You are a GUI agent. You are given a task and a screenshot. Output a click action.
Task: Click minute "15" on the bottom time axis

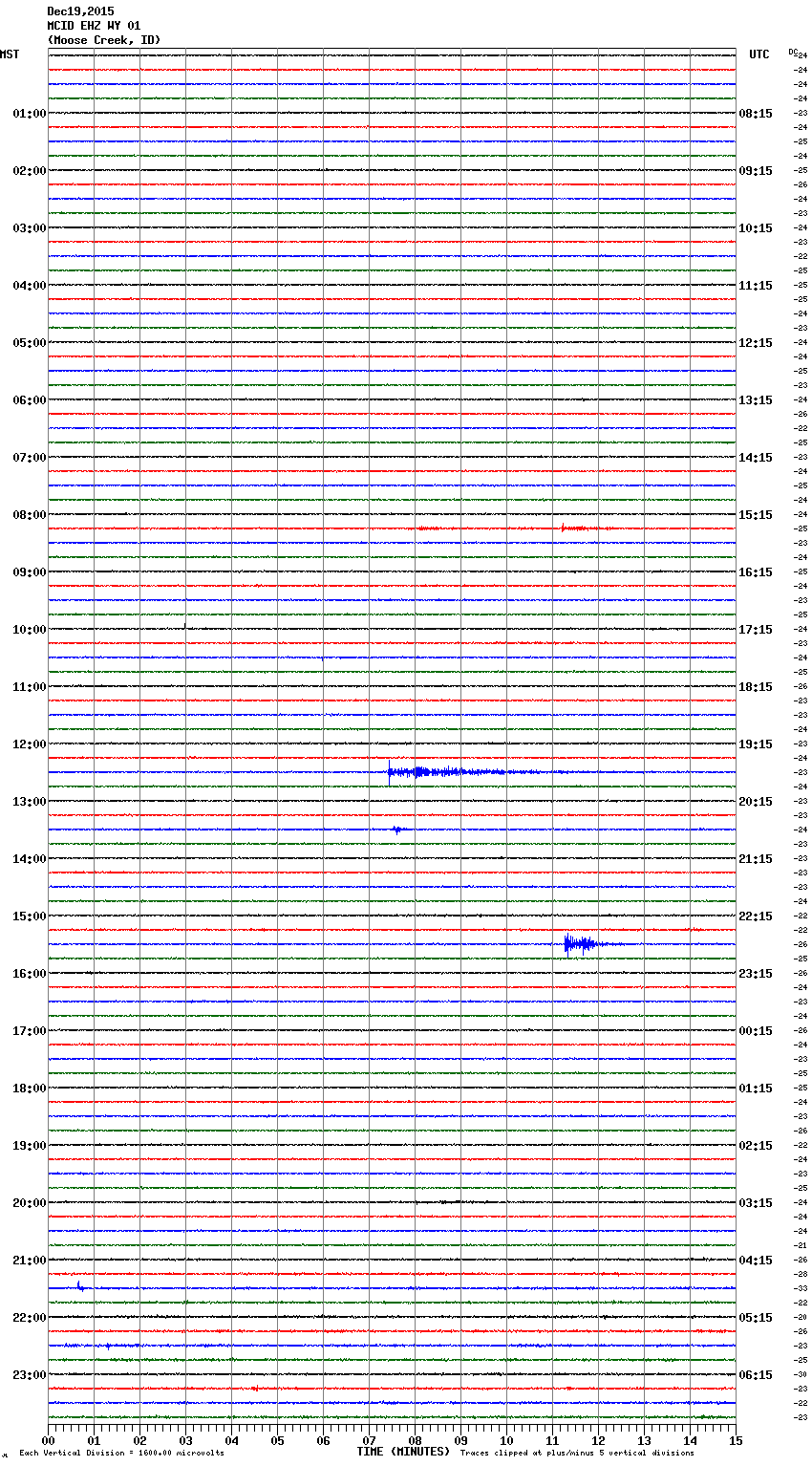(x=736, y=1441)
